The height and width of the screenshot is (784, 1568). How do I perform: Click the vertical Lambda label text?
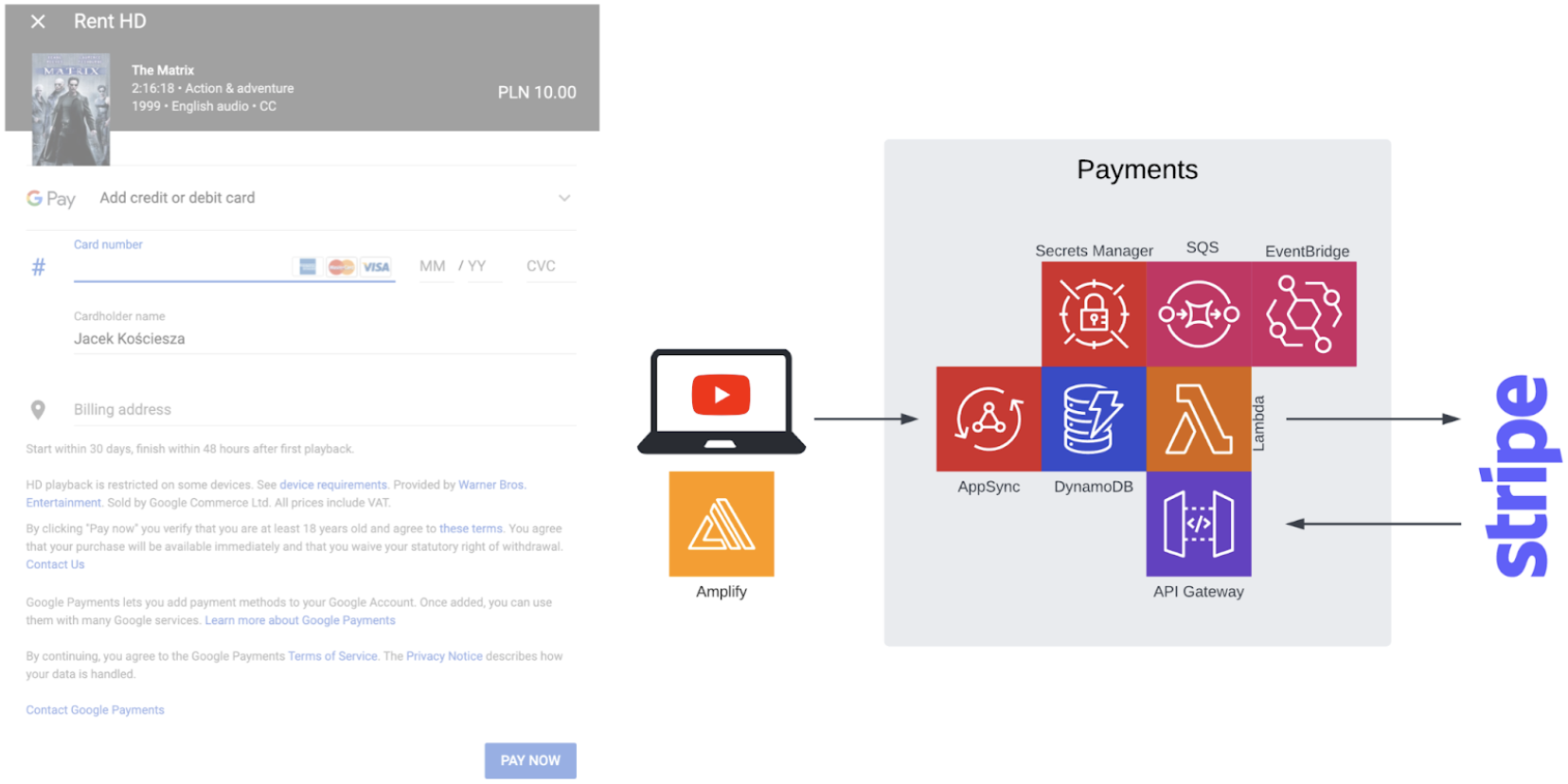coord(1258,422)
